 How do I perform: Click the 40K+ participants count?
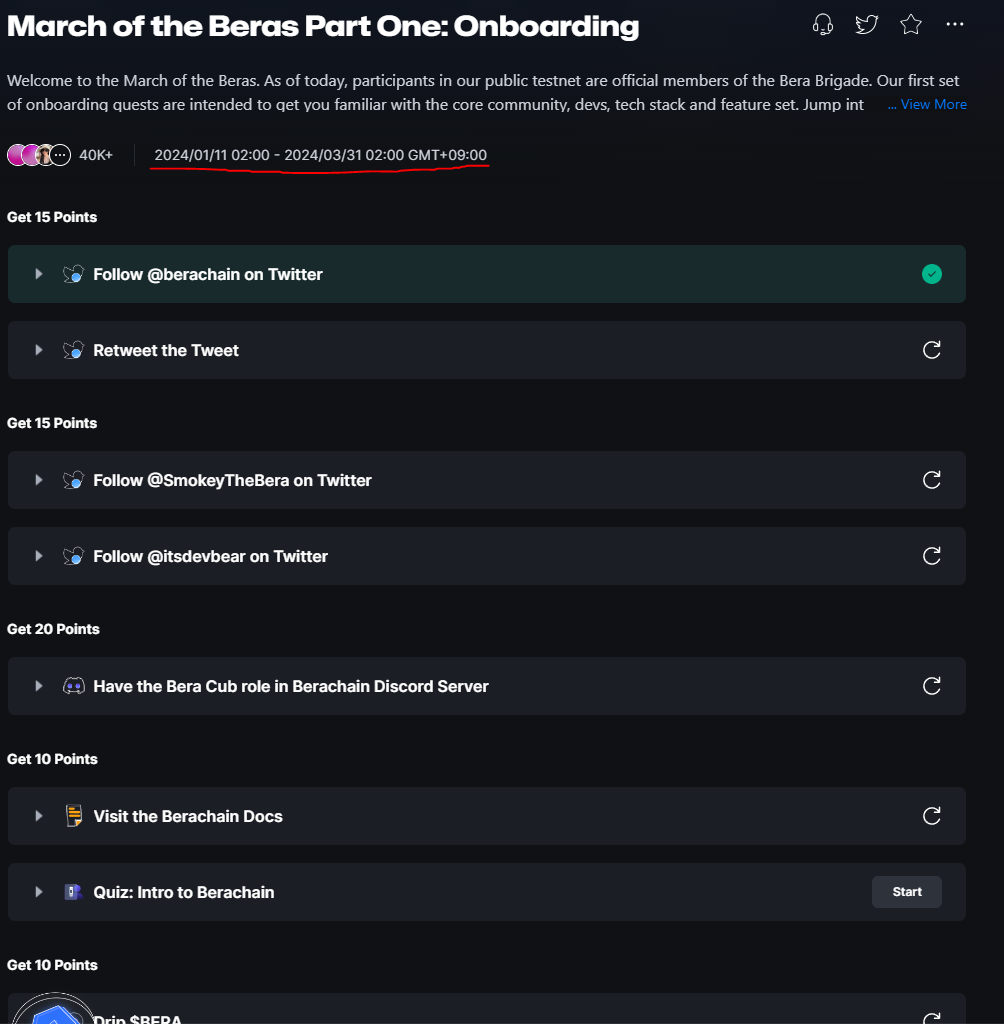point(96,155)
